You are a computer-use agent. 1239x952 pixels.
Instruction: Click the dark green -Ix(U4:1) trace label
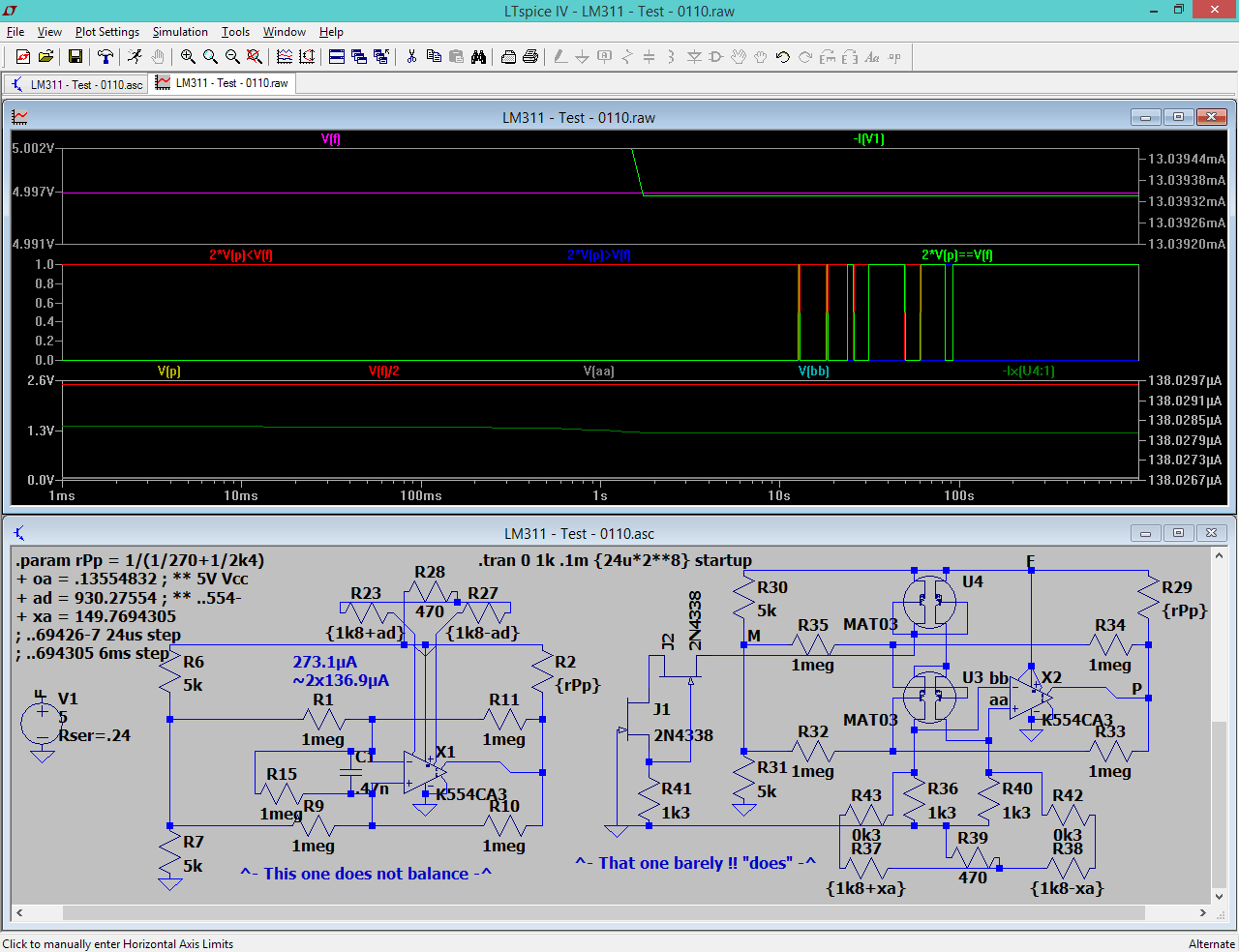coord(1029,372)
